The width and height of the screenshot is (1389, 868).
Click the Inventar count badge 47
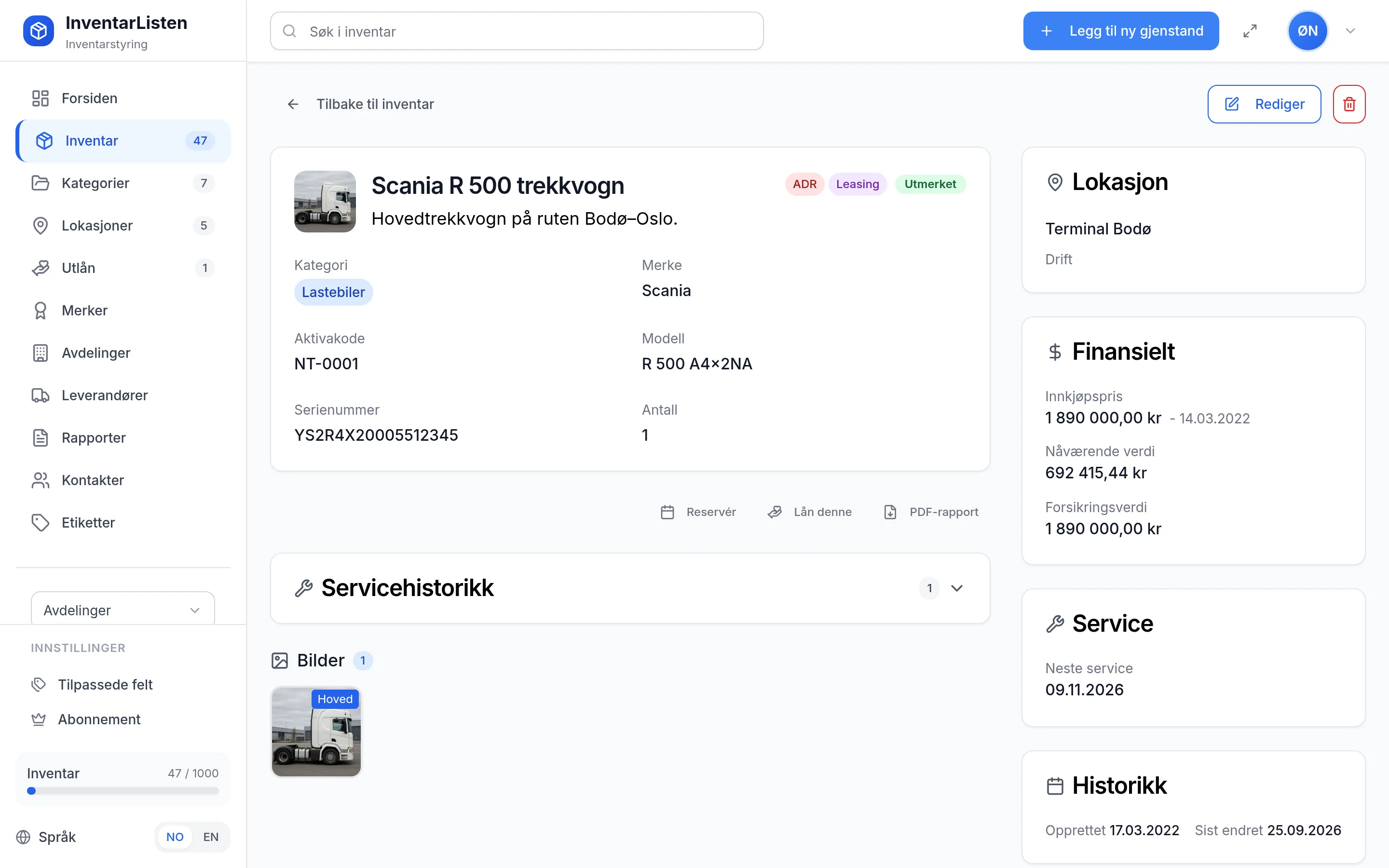point(200,141)
